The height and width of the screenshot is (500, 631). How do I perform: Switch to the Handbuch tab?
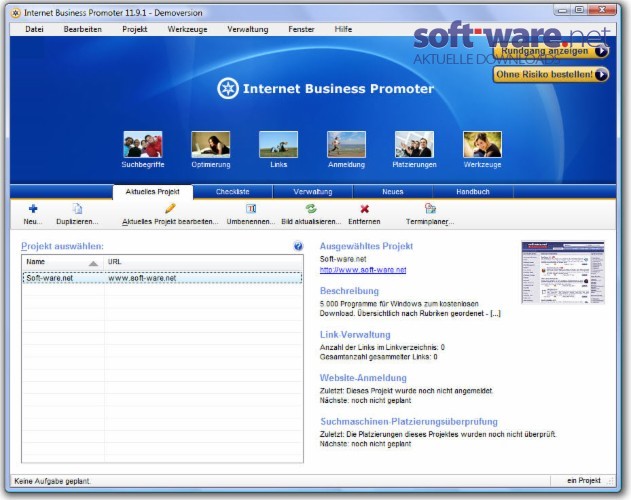coord(473,192)
